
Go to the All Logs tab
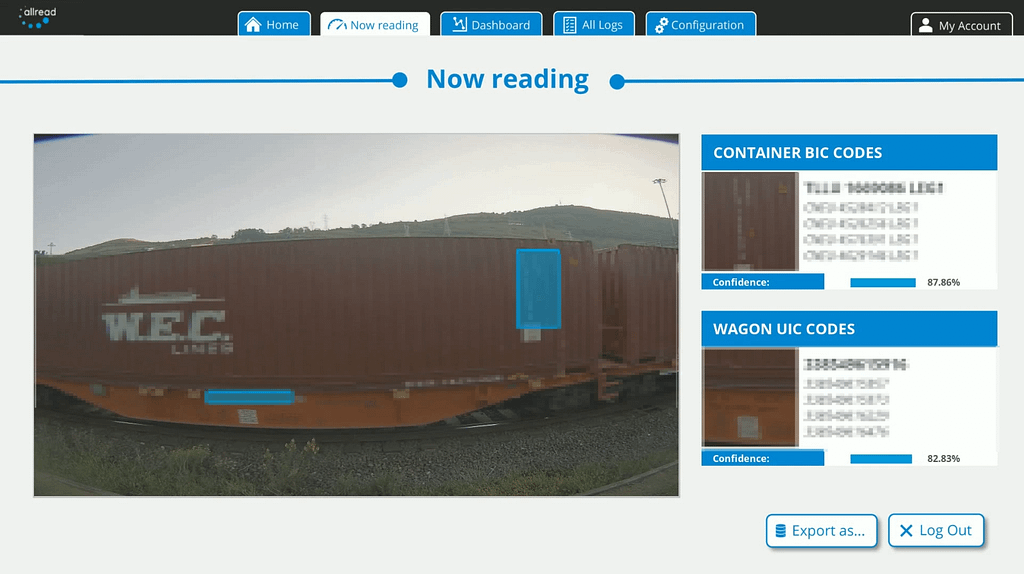594,24
